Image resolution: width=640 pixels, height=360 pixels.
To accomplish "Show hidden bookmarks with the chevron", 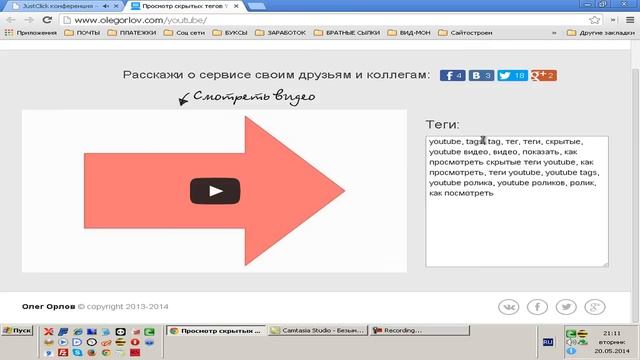I will [x=554, y=33].
